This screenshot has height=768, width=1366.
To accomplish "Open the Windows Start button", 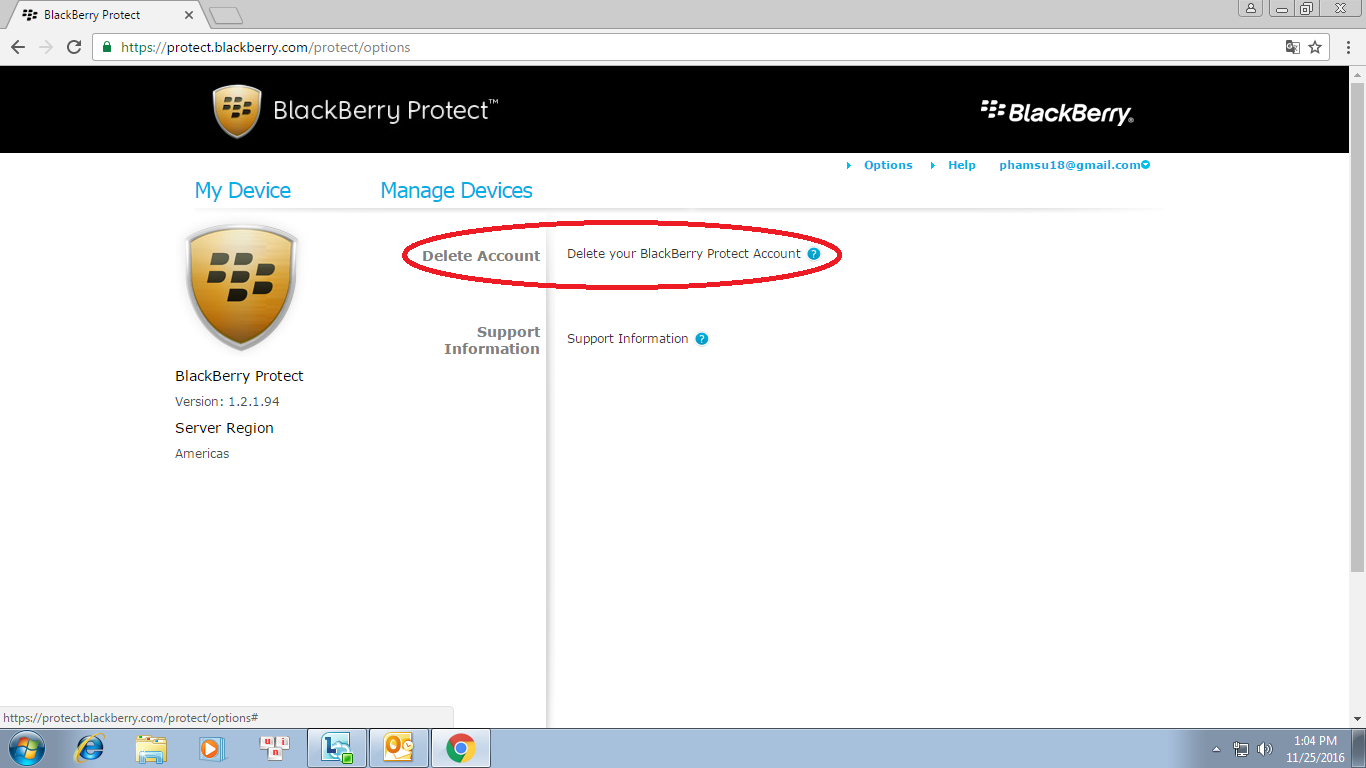I will click(x=27, y=748).
